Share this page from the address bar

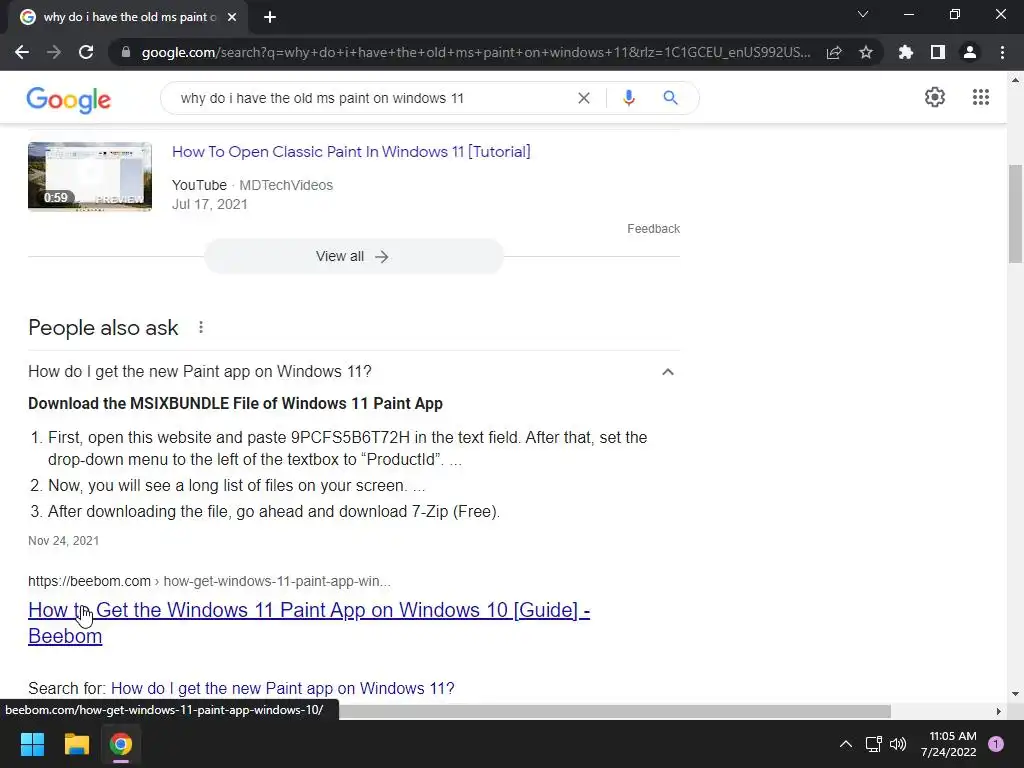(833, 52)
